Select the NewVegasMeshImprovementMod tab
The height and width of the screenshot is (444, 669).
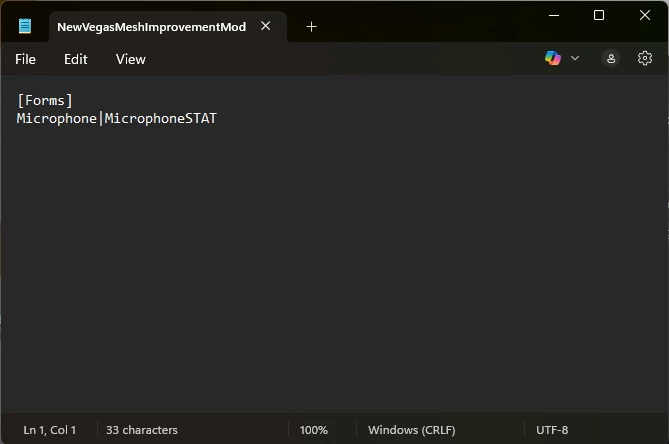(x=150, y=27)
